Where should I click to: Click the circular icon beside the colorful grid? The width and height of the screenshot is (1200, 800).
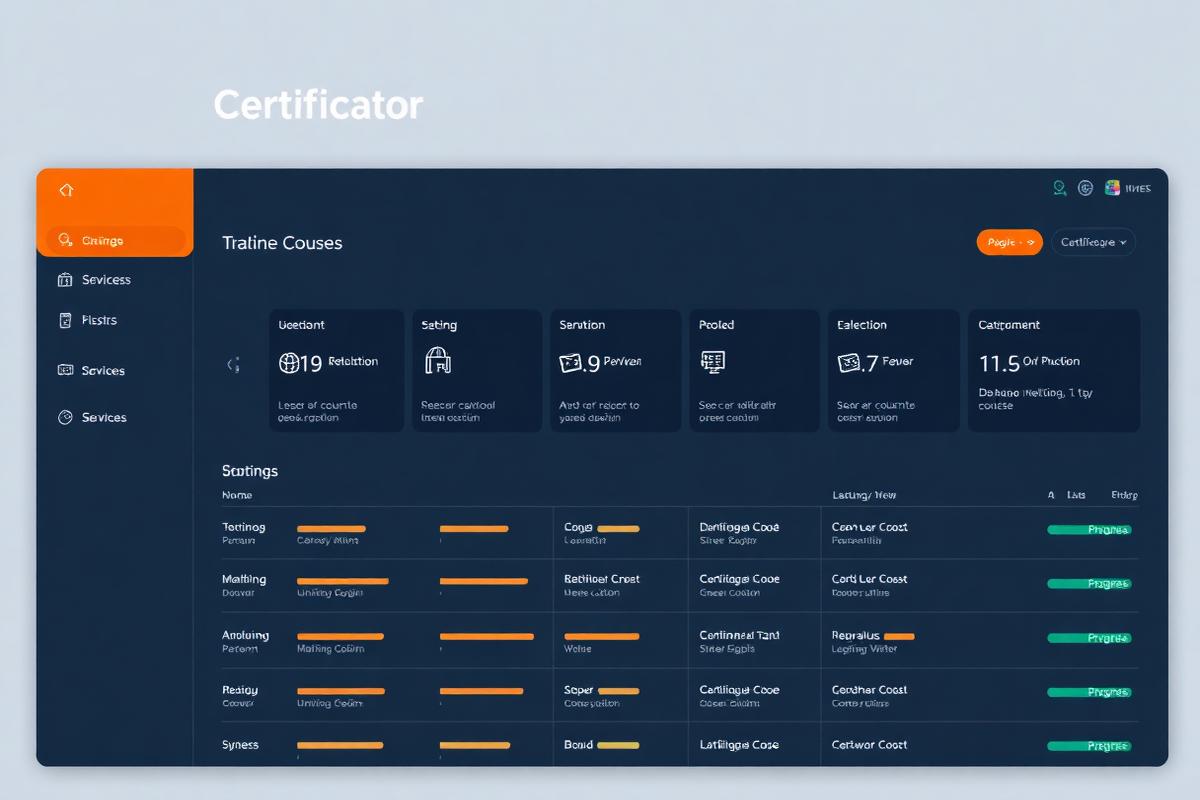click(1086, 188)
